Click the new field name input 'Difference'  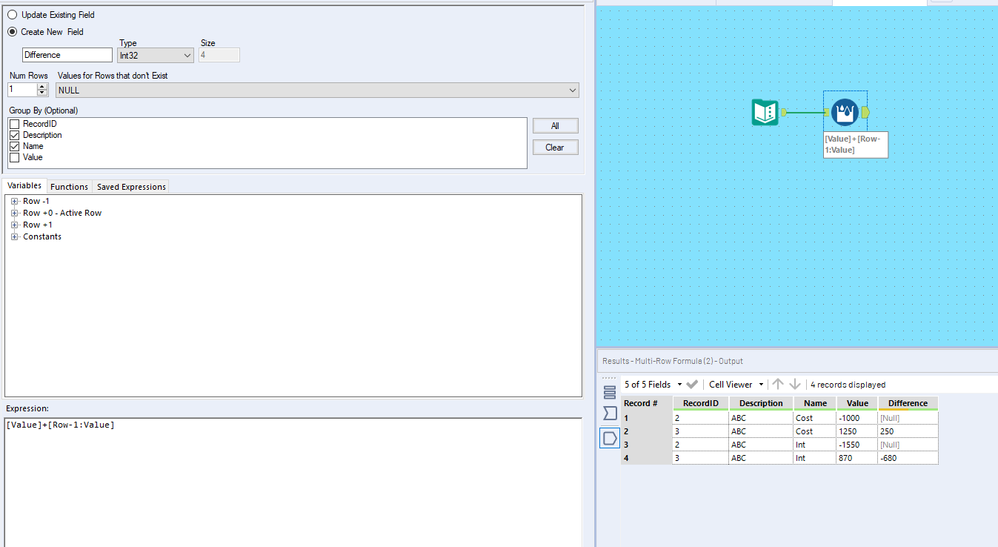pyautogui.click(x=67, y=55)
